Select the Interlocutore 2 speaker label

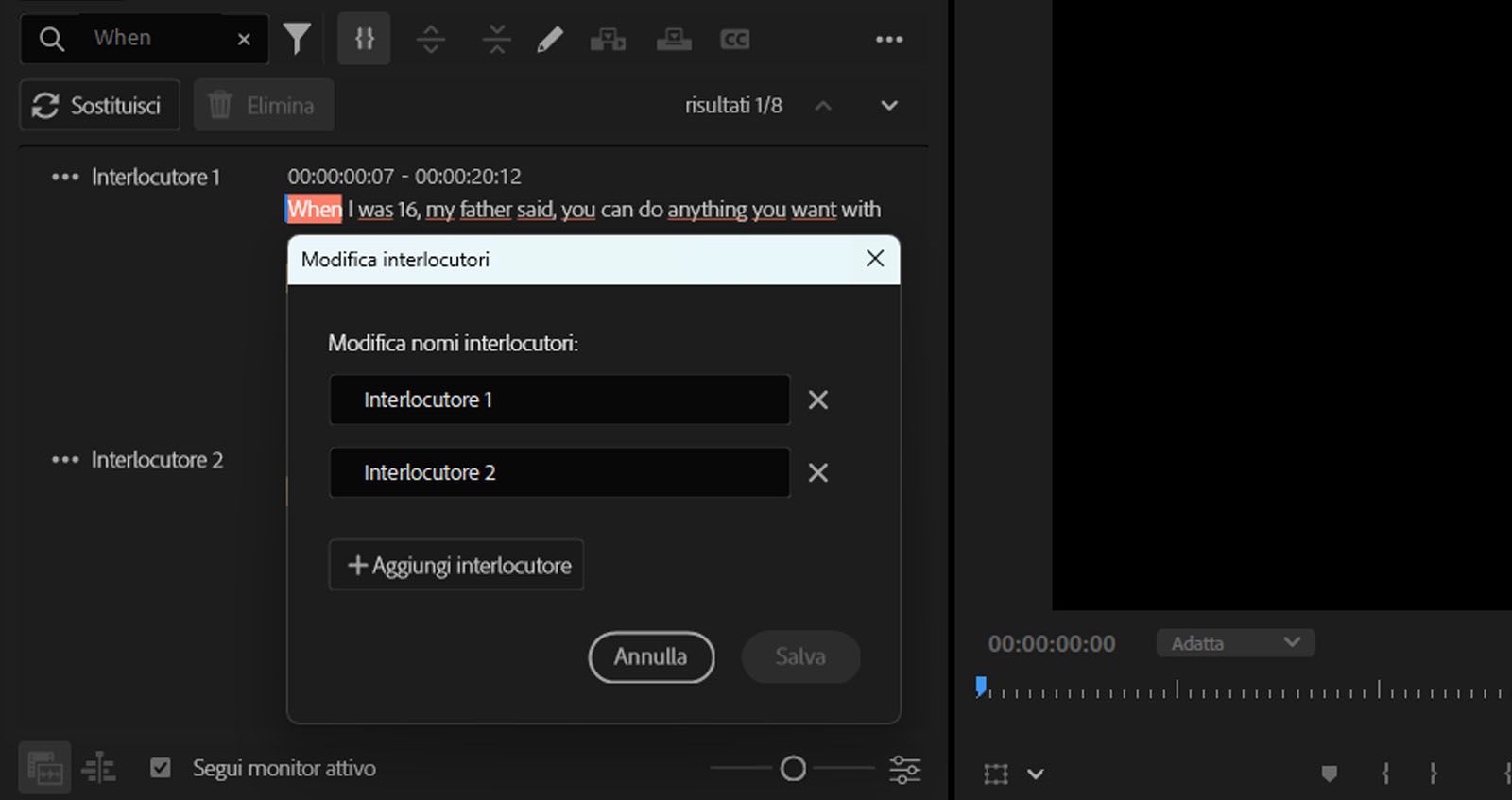click(x=157, y=460)
